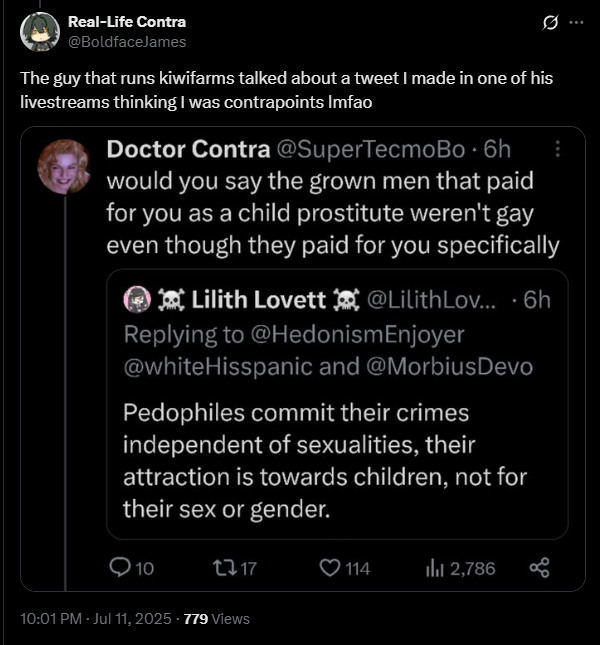Screen dimensions: 600x645
Task: Open Real-Life Contra's profile avatar
Action: [x=40, y=32]
